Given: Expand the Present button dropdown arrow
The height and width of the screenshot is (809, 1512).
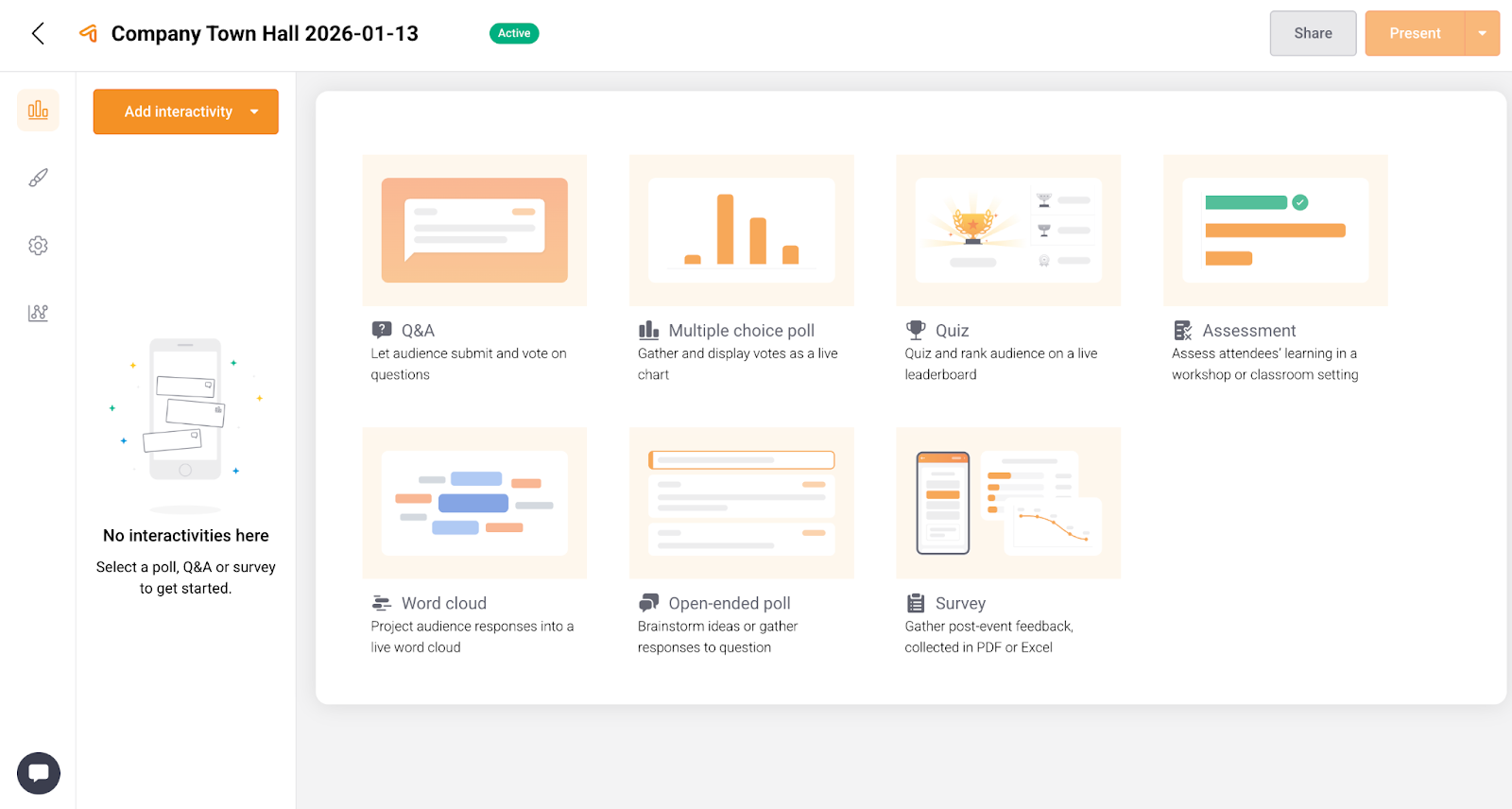Looking at the screenshot, I should click(x=1482, y=33).
